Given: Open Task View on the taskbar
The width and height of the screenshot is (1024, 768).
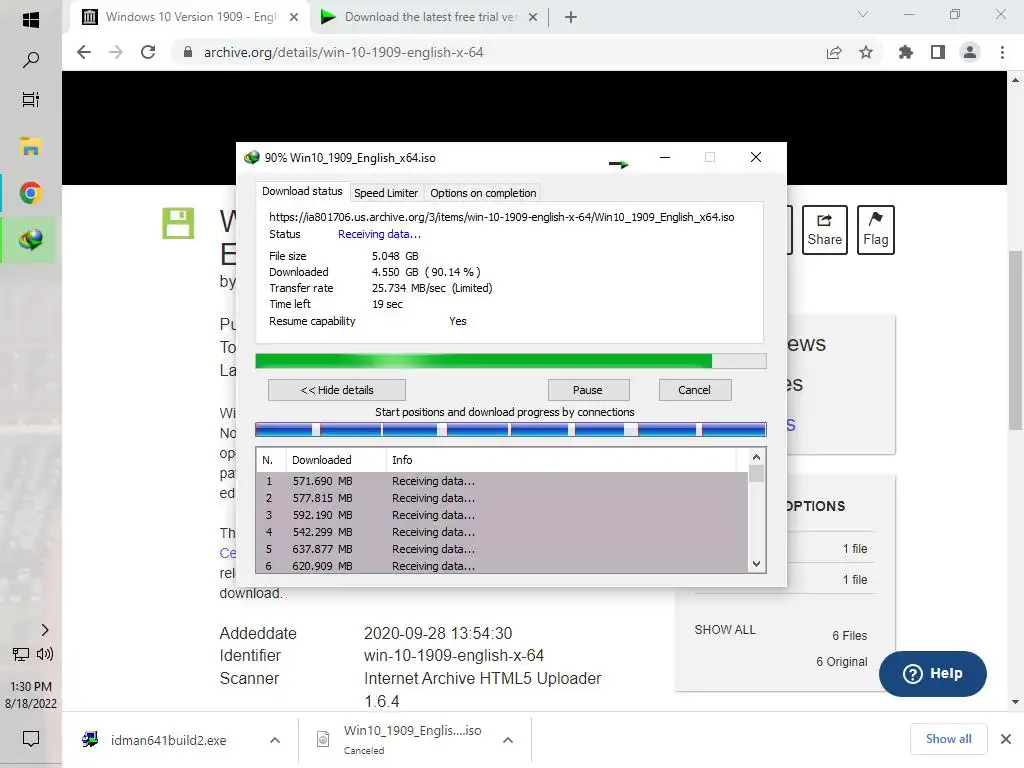Looking at the screenshot, I should coord(31,100).
